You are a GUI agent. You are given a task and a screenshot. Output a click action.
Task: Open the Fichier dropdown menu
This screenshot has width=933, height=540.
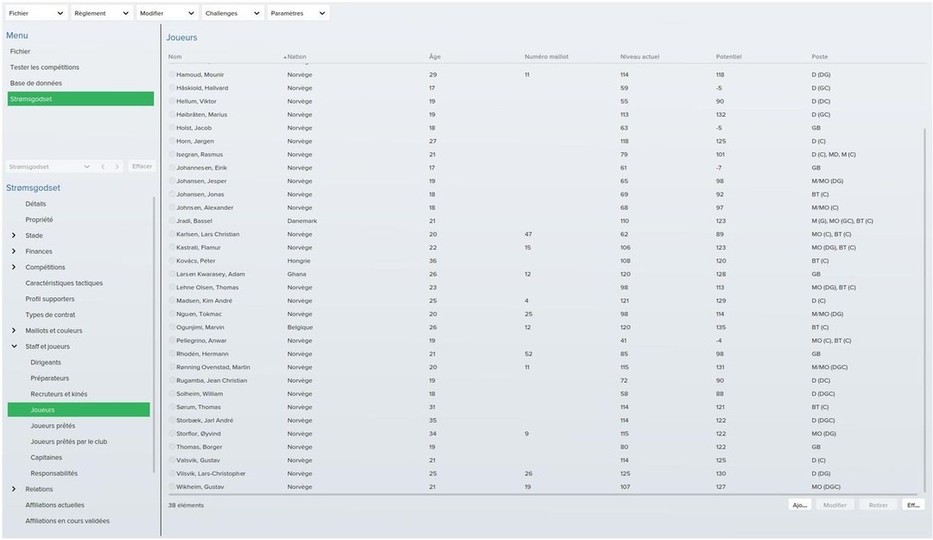pyautogui.click(x=35, y=13)
